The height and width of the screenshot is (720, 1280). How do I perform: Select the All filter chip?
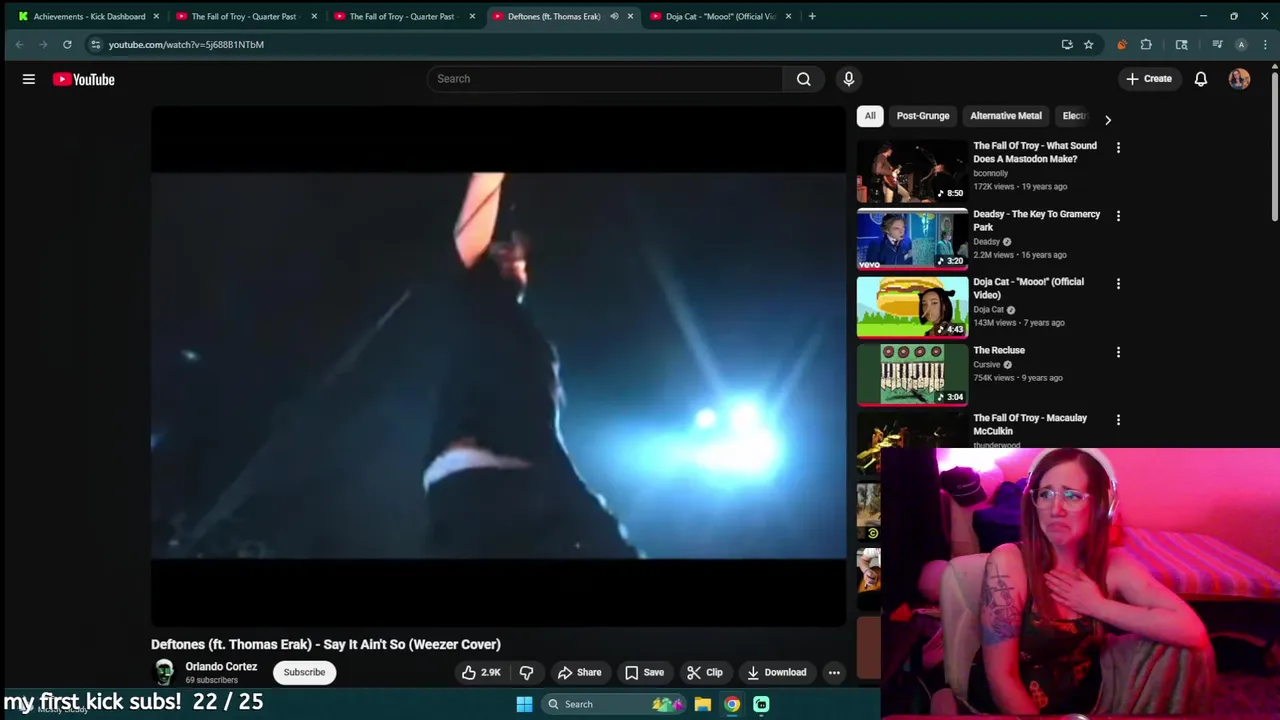pyautogui.click(x=870, y=116)
